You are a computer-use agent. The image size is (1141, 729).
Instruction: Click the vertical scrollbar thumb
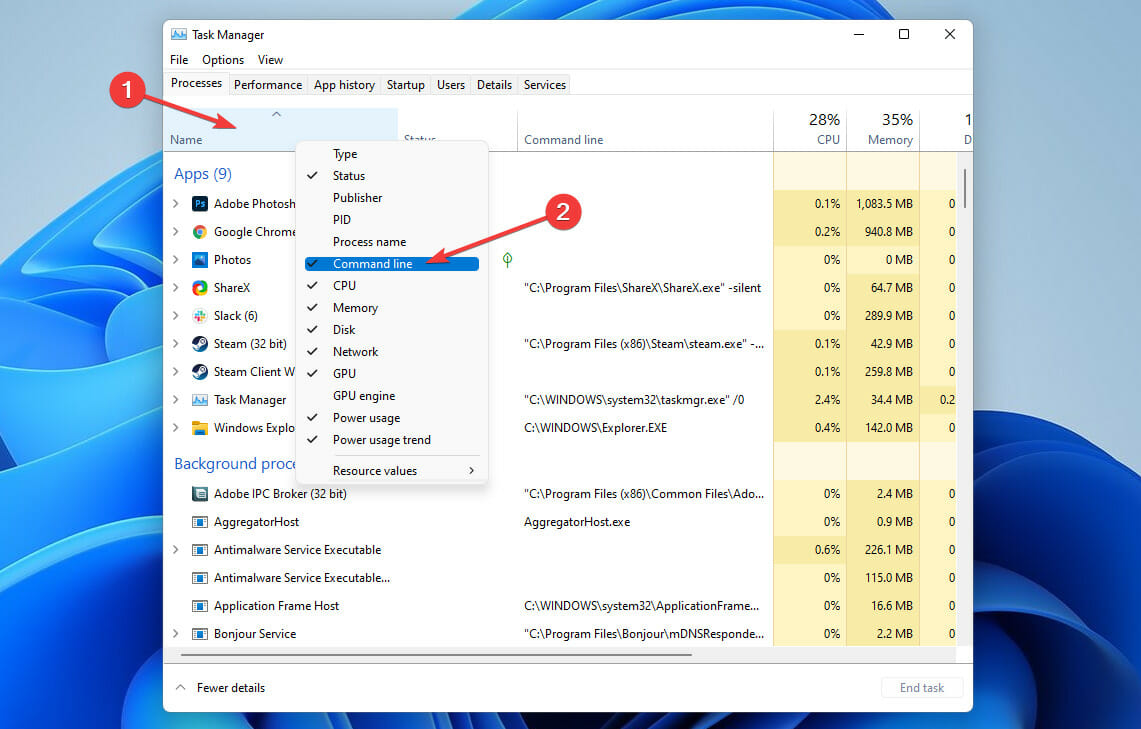pos(965,188)
